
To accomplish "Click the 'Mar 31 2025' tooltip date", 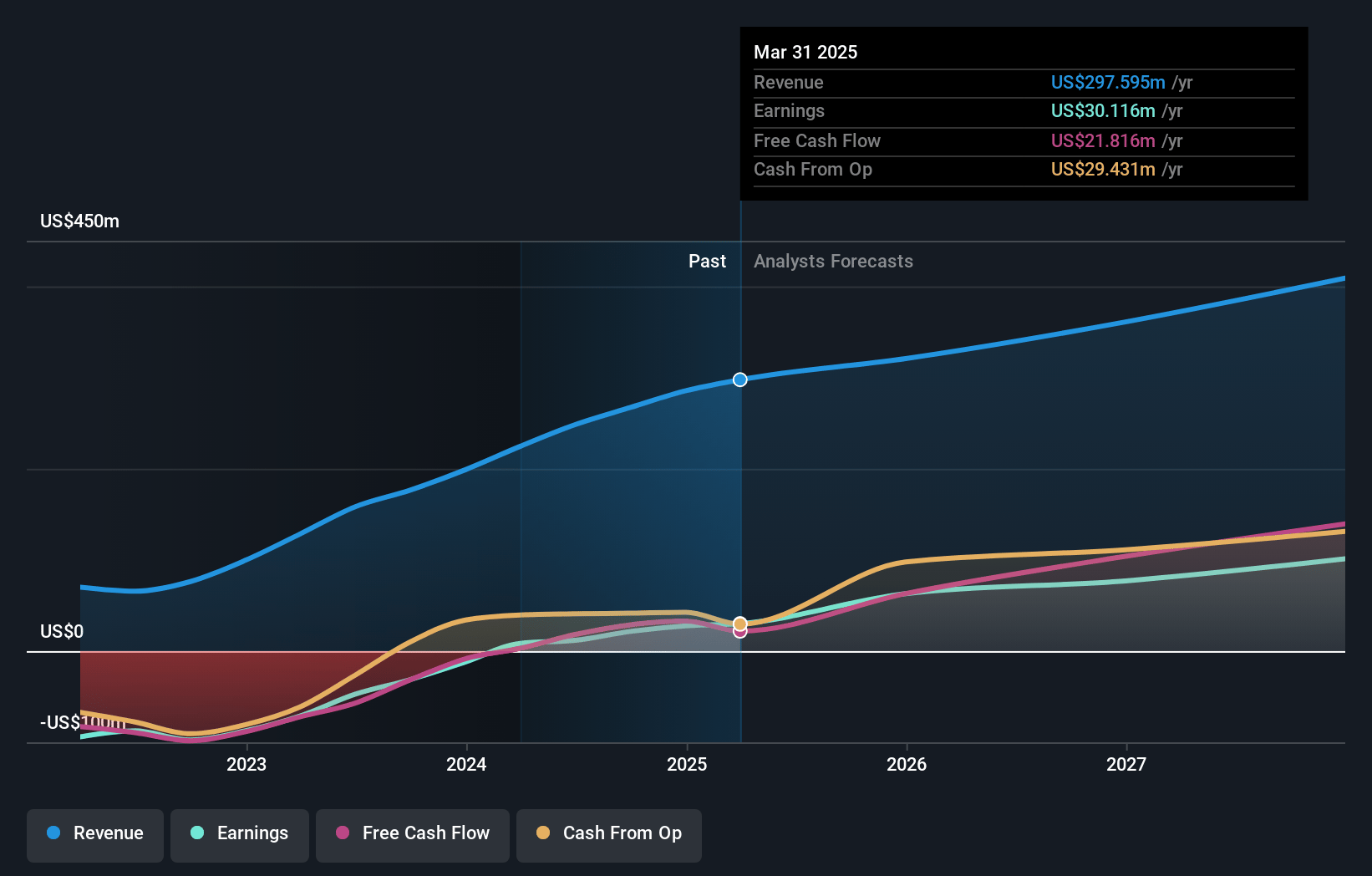I will (805, 52).
